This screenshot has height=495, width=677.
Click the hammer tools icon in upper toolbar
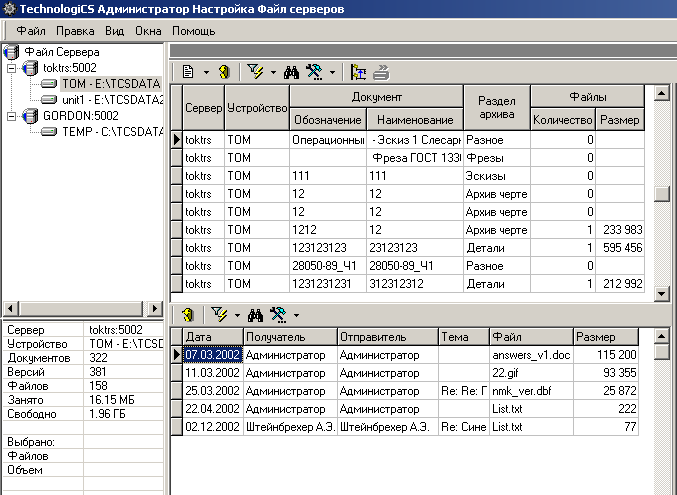click(x=314, y=71)
